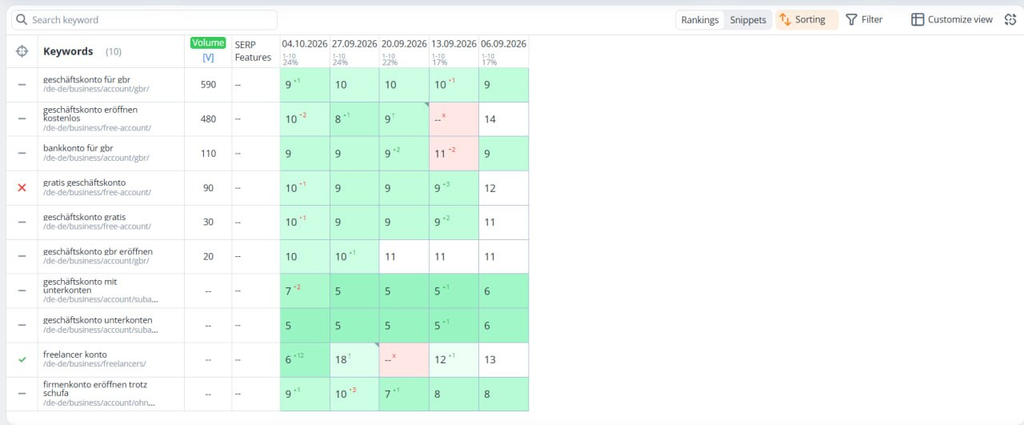
Task: Click the 04.10.2026 date column header
Action: 305,44
